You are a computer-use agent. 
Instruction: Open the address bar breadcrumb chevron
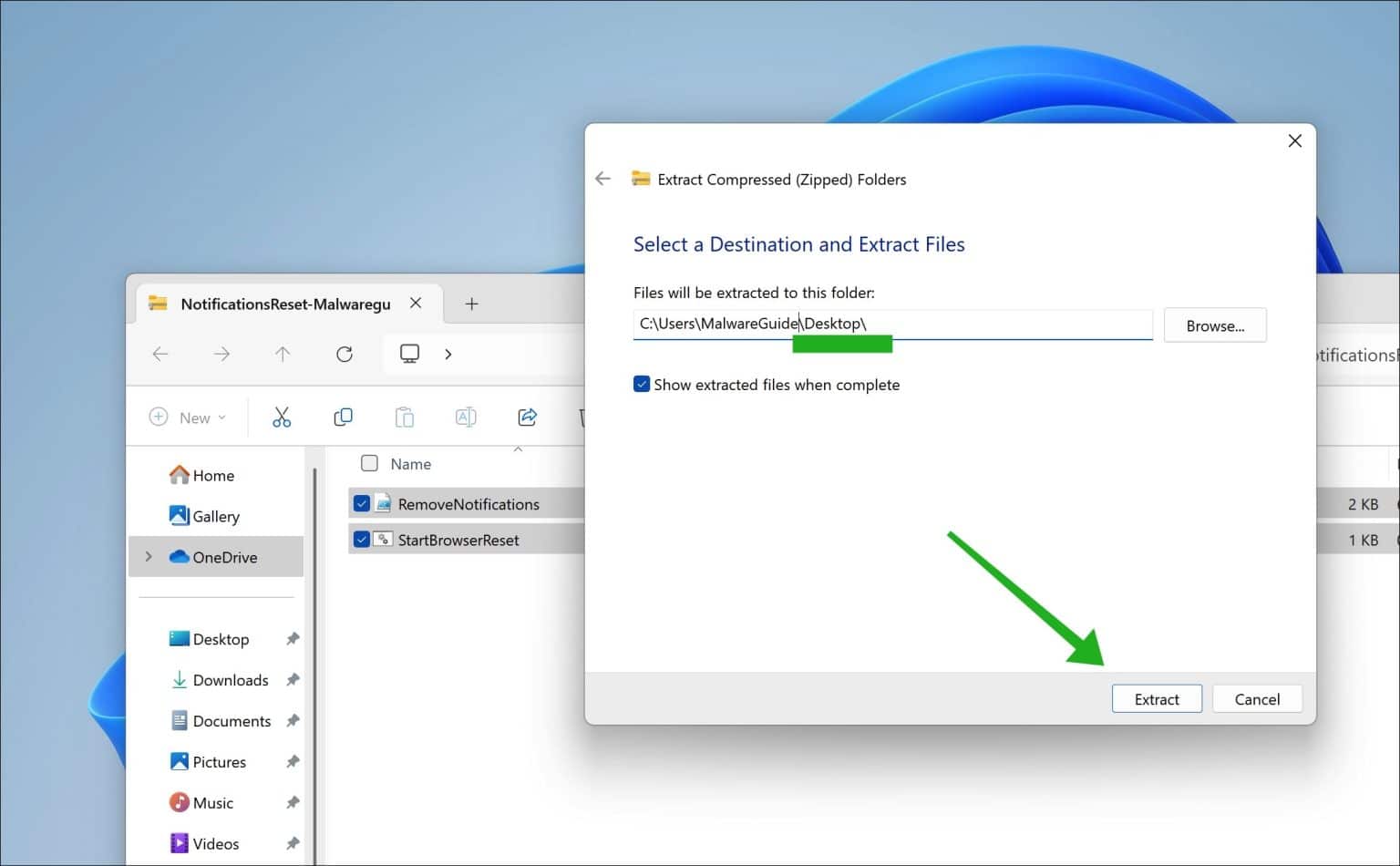click(x=448, y=354)
